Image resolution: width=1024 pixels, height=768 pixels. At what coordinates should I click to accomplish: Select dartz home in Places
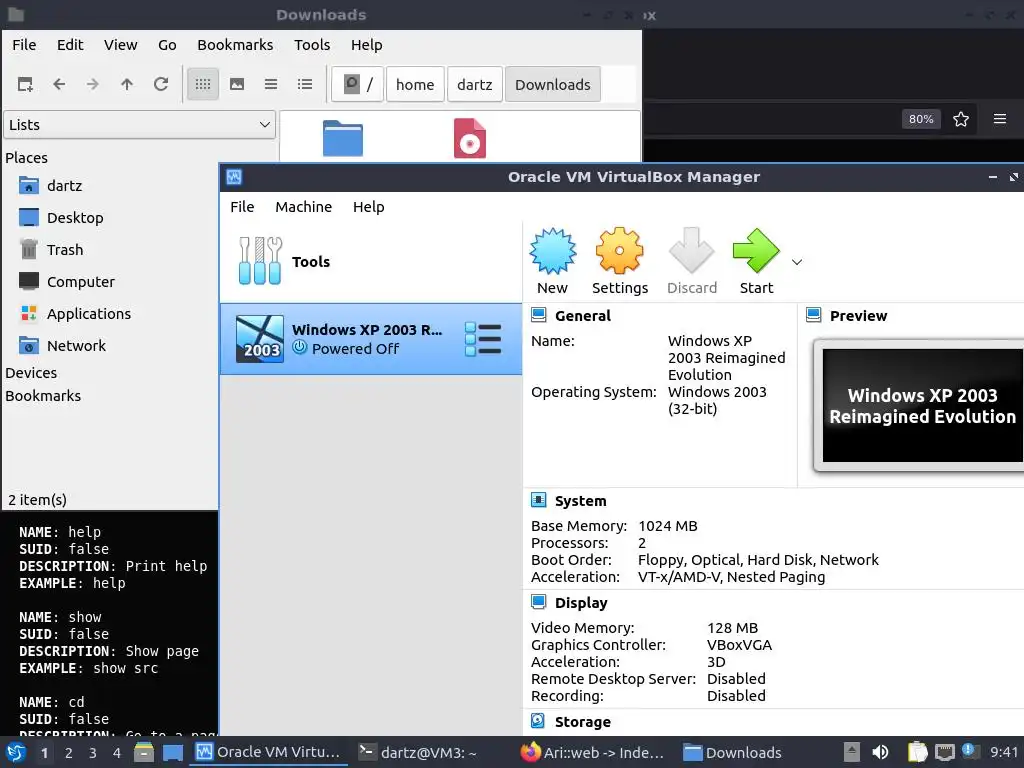(64, 186)
